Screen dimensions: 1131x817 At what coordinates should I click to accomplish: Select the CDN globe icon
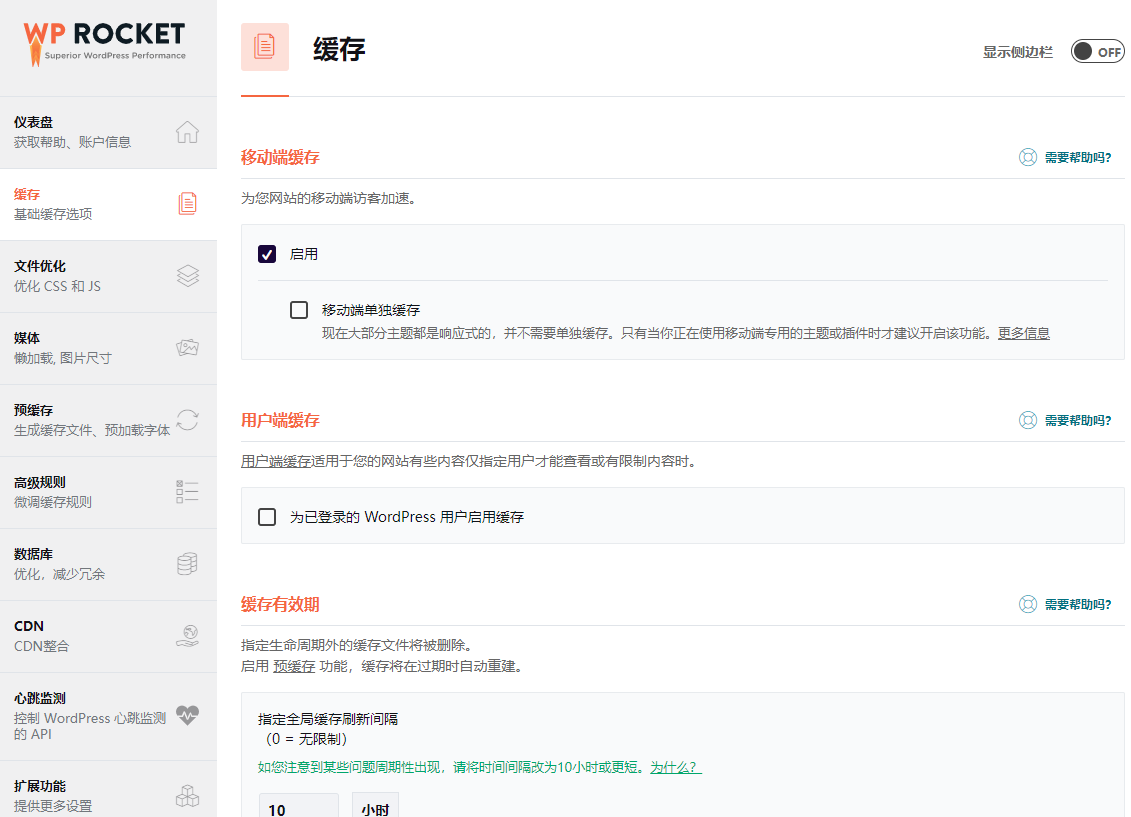187,634
